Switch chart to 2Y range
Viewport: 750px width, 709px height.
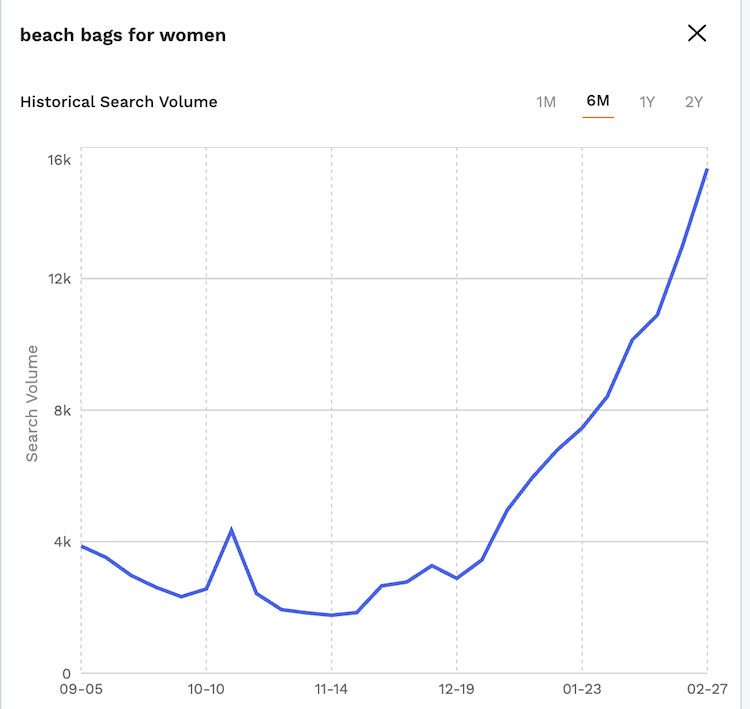click(x=694, y=102)
